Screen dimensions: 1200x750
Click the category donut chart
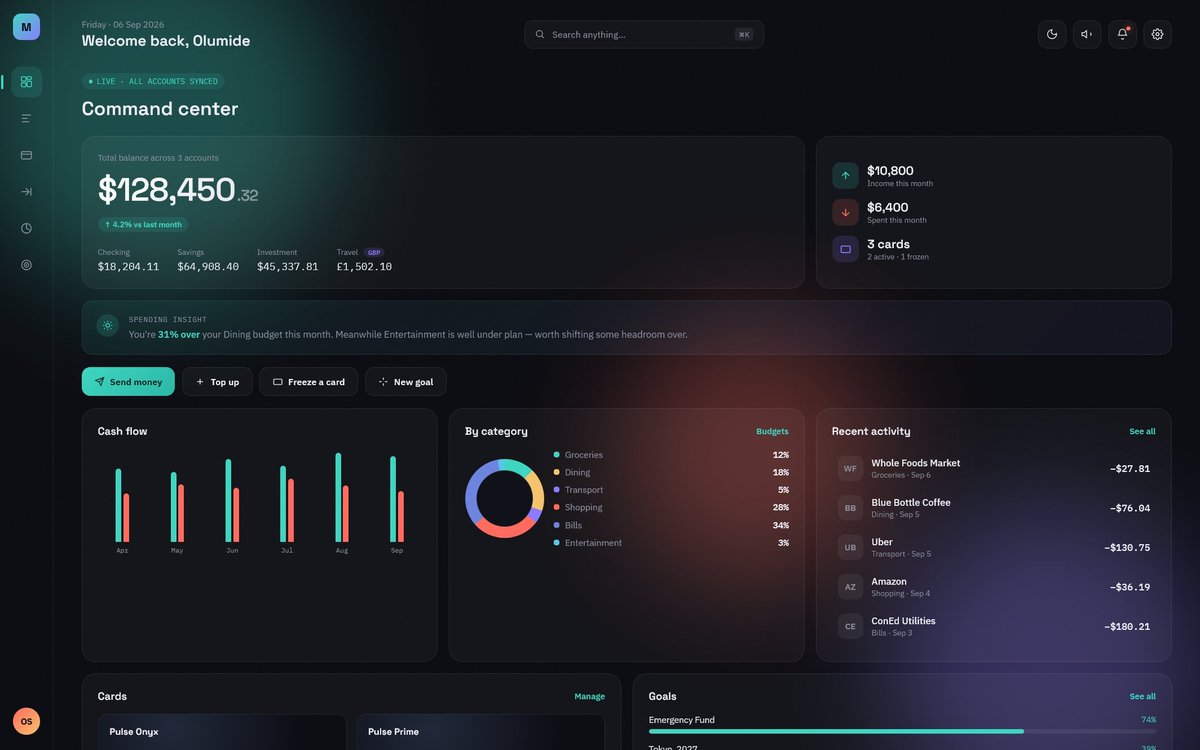coord(504,499)
